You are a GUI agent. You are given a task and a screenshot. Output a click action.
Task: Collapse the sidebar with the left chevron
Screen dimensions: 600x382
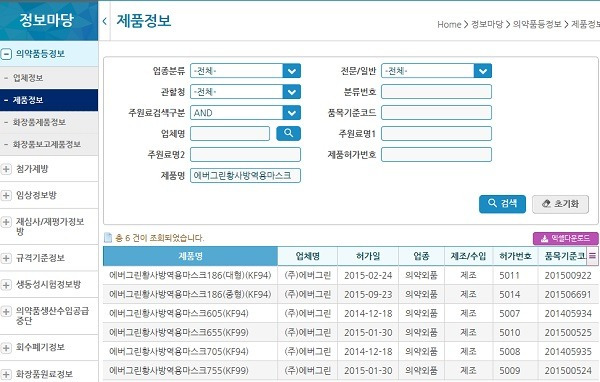point(104,21)
